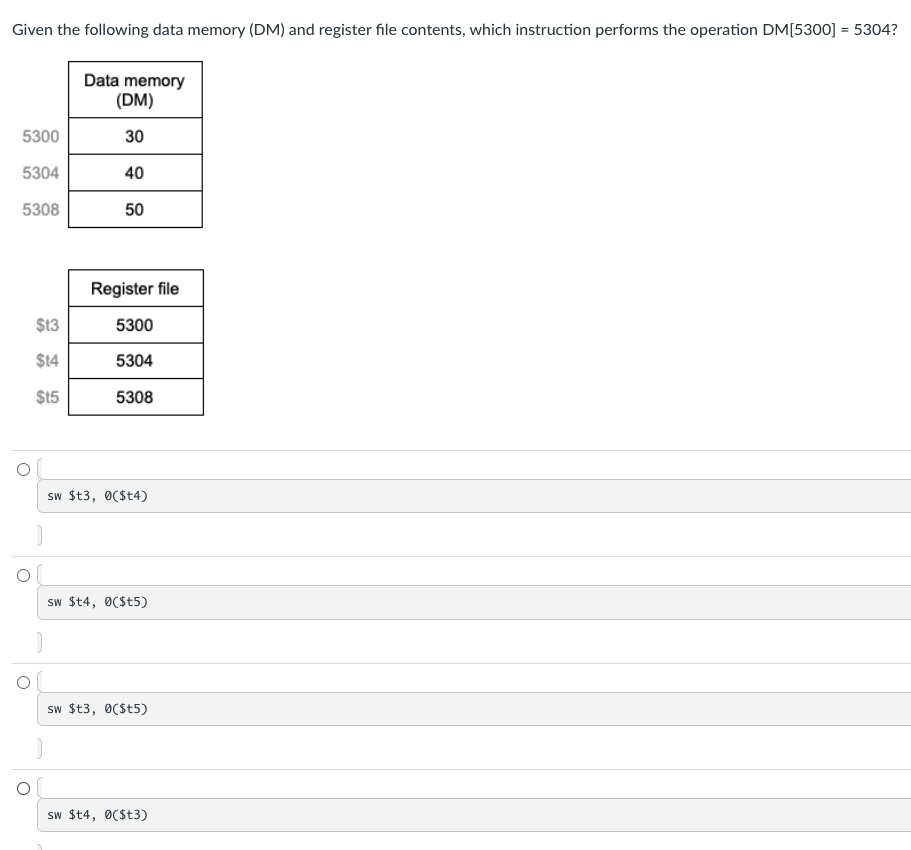Viewport: 911px width, 850px height.
Task: Click the Register file table header
Action: click(135, 288)
